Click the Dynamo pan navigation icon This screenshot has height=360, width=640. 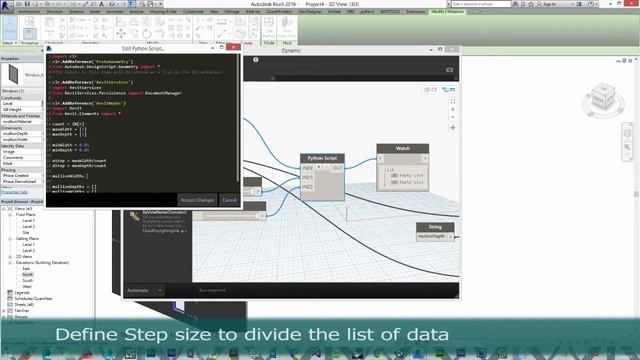[453, 128]
